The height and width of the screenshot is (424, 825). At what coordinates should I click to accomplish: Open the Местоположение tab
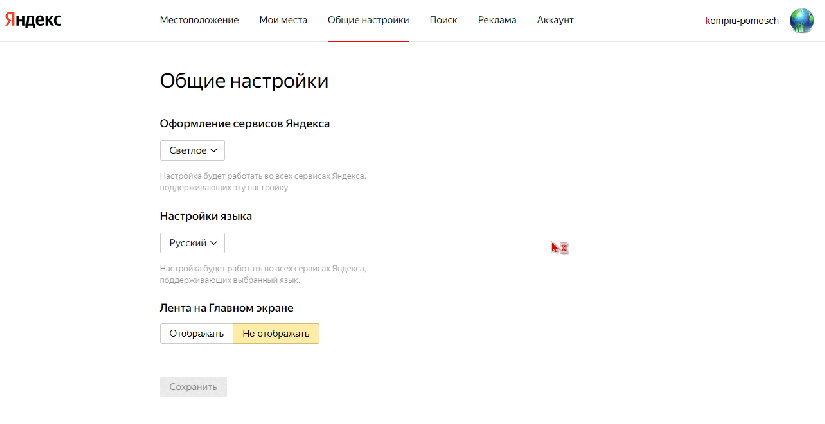[199, 20]
